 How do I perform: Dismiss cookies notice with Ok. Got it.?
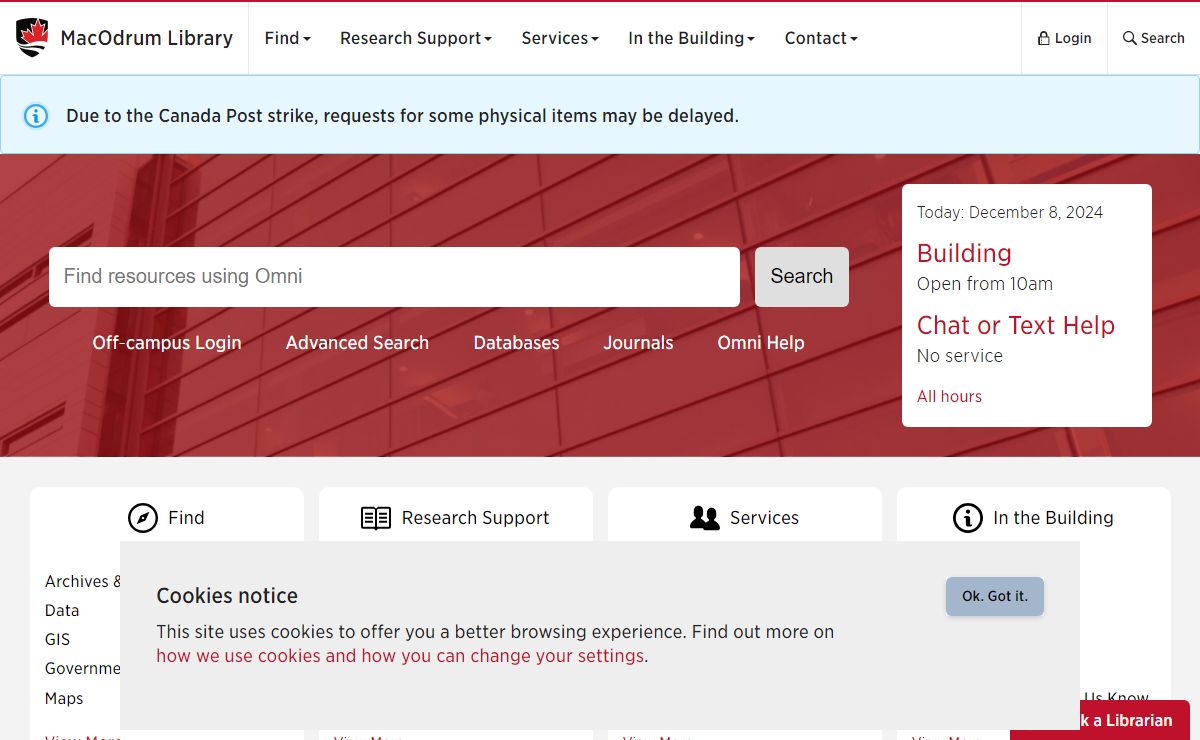coord(995,596)
